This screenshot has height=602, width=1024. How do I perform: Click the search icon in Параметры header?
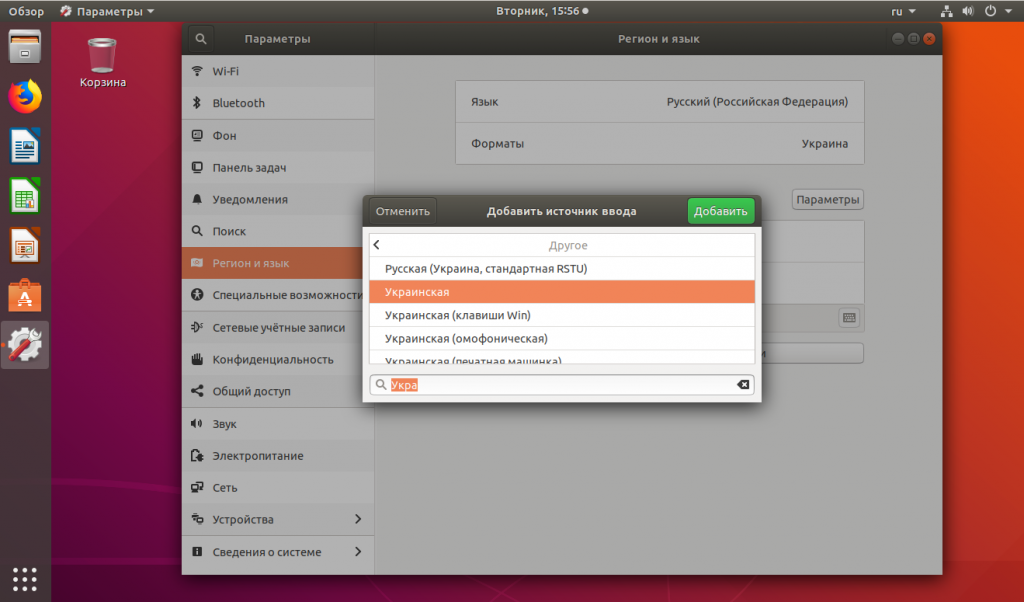(x=200, y=39)
